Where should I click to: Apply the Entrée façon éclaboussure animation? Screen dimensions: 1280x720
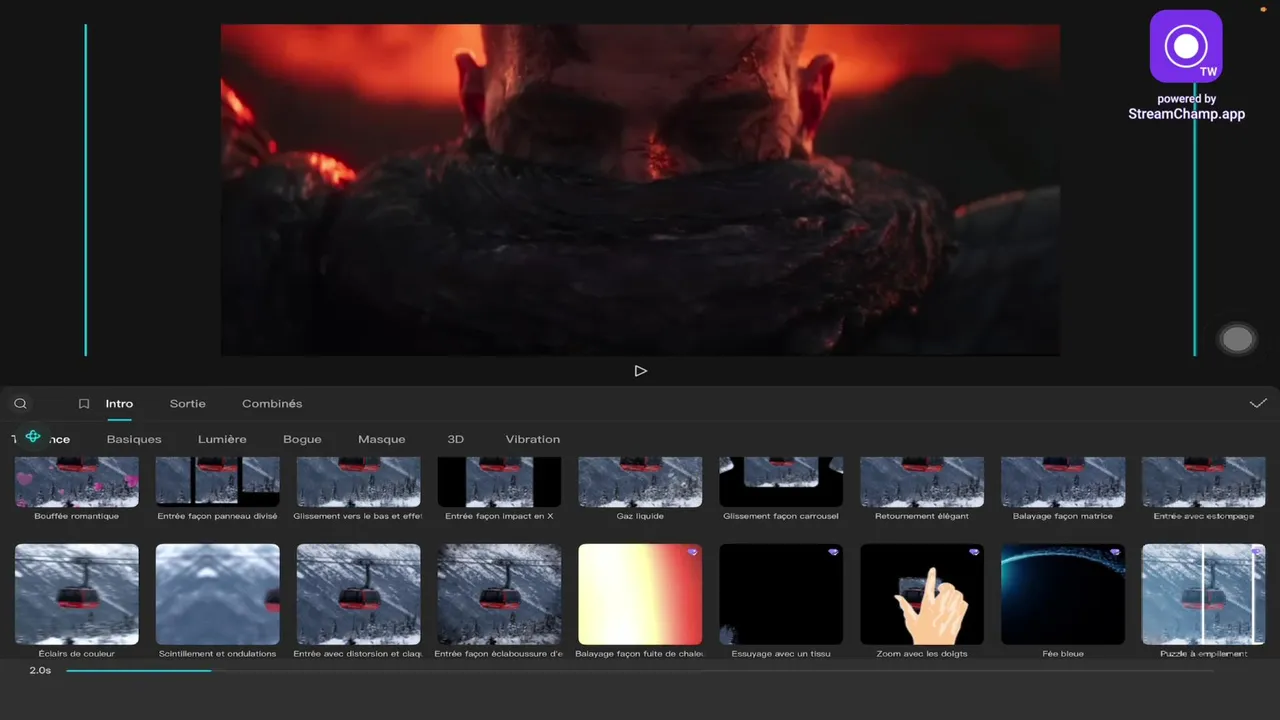[500, 594]
